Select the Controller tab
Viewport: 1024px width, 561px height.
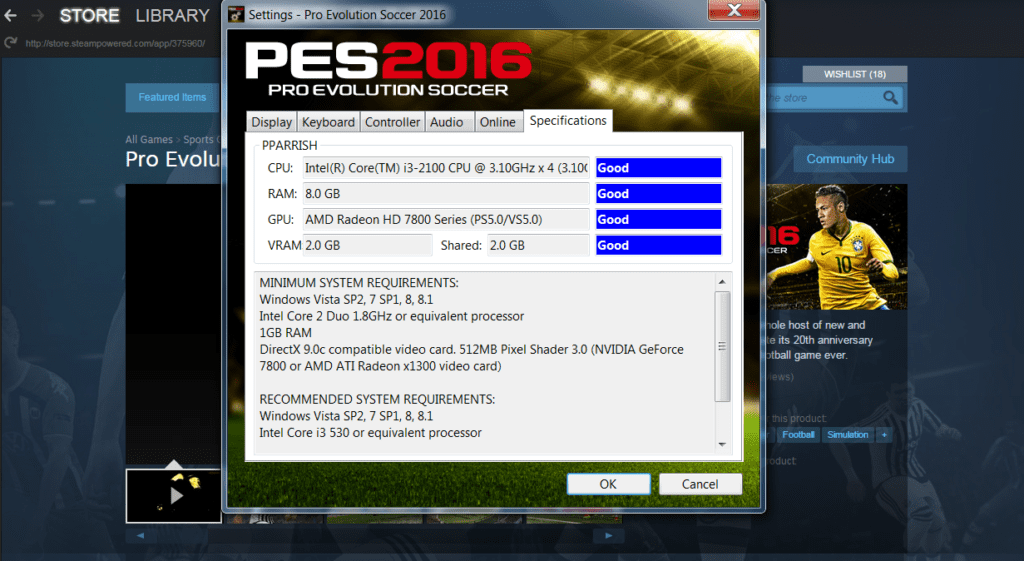click(x=392, y=122)
